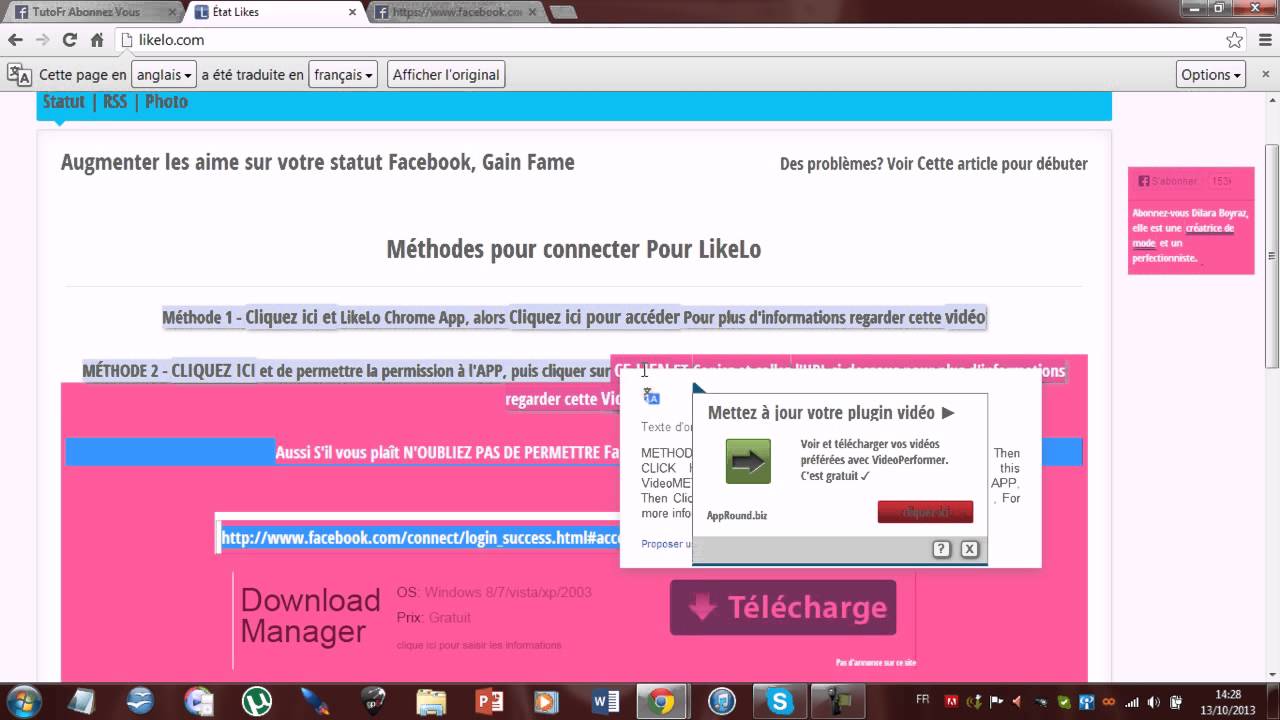Bookmark this page with the star icon
The height and width of the screenshot is (720, 1280).
(1234, 40)
